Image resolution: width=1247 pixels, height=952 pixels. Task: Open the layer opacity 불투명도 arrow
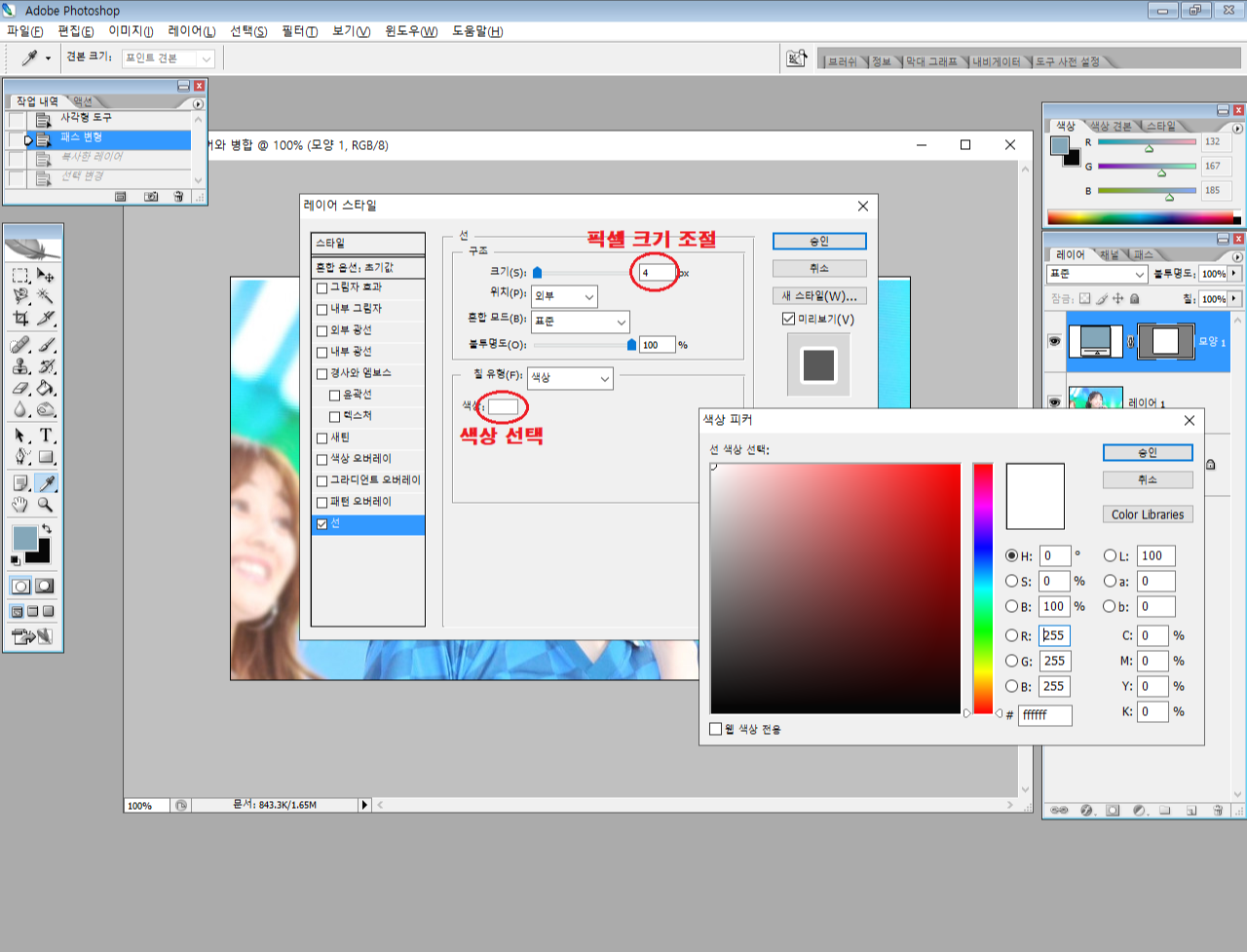1234,274
